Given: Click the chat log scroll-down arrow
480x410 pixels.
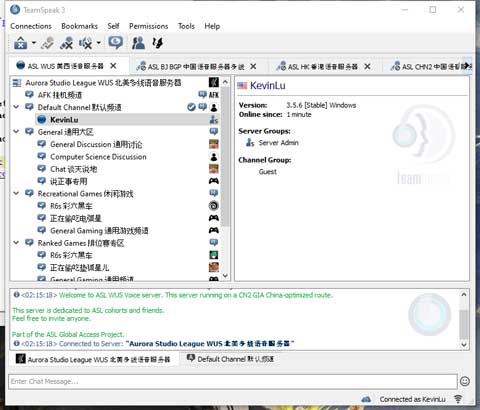Looking at the screenshot, I should pyautogui.click(x=464, y=345).
